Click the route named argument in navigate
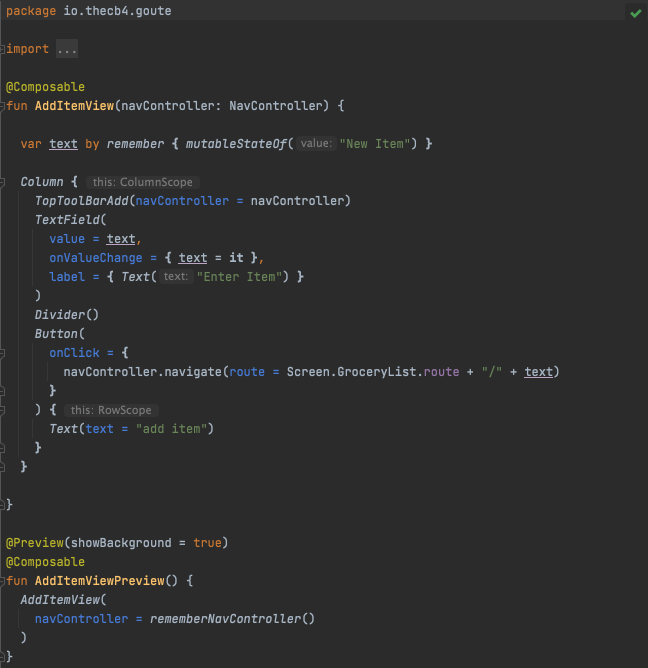 click(247, 372)
